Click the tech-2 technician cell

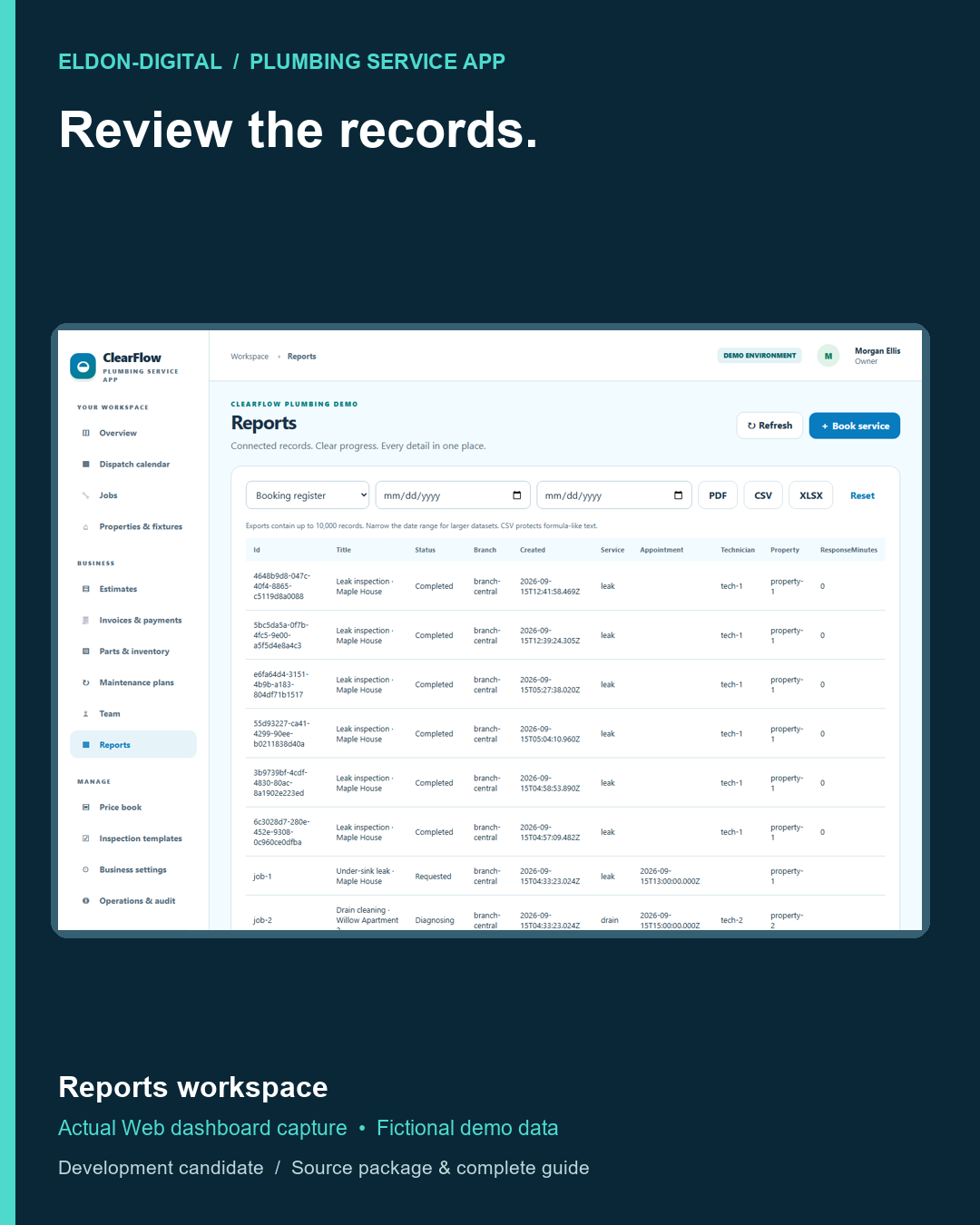tap(731, 920)
